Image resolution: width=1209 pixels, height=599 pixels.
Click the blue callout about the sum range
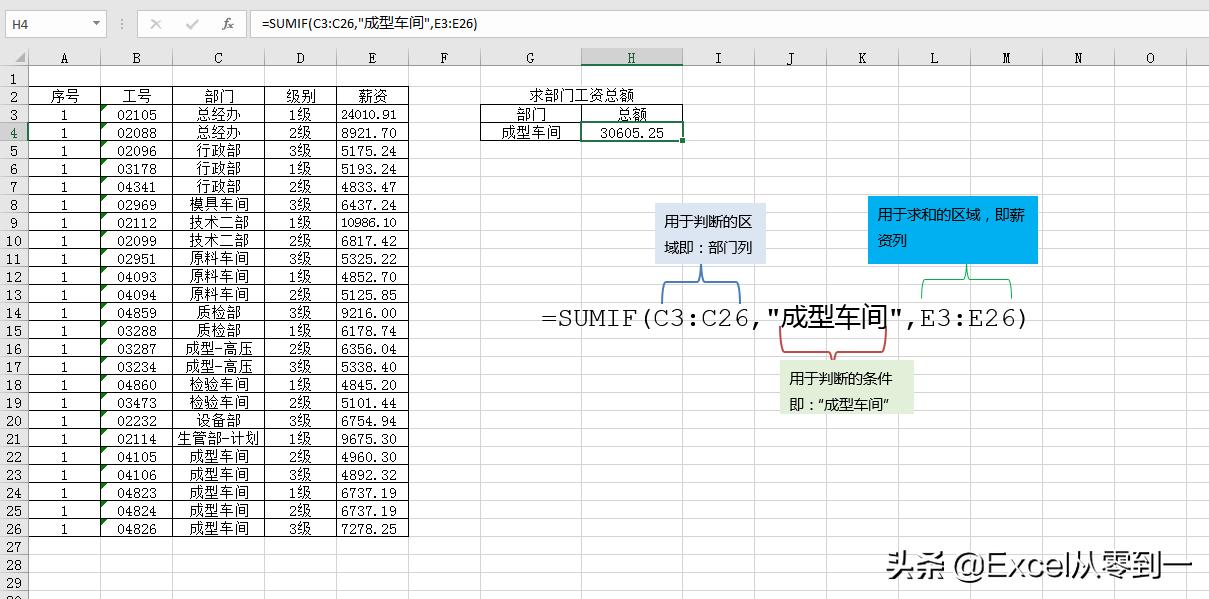[x=952, y=229]
